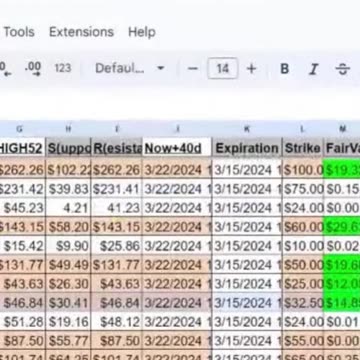Viewport: 360px width, 360px height.
Task: Toggle bold formatting
Action: 284,69
